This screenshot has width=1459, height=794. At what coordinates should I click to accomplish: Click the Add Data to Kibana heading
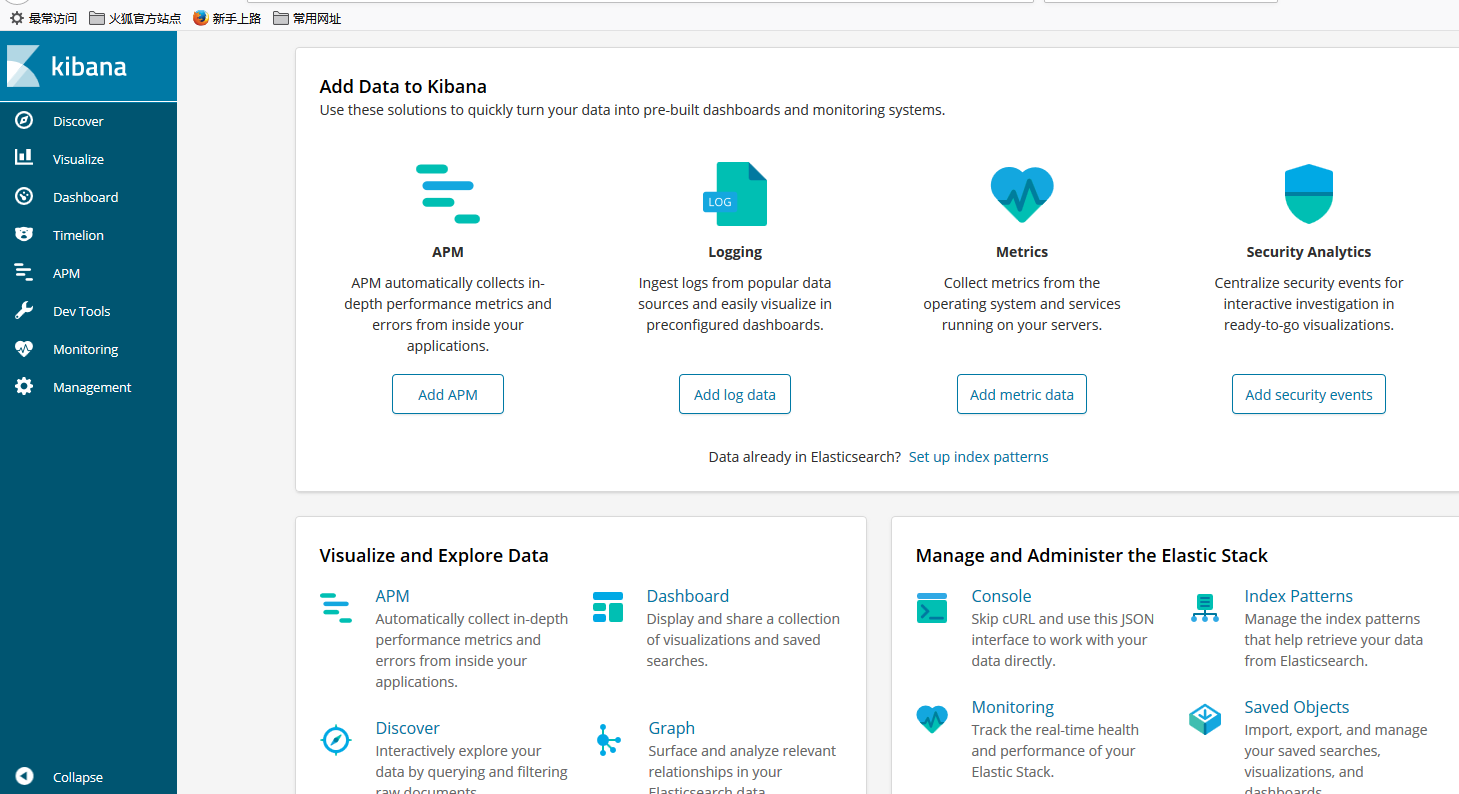click(403, 87)
